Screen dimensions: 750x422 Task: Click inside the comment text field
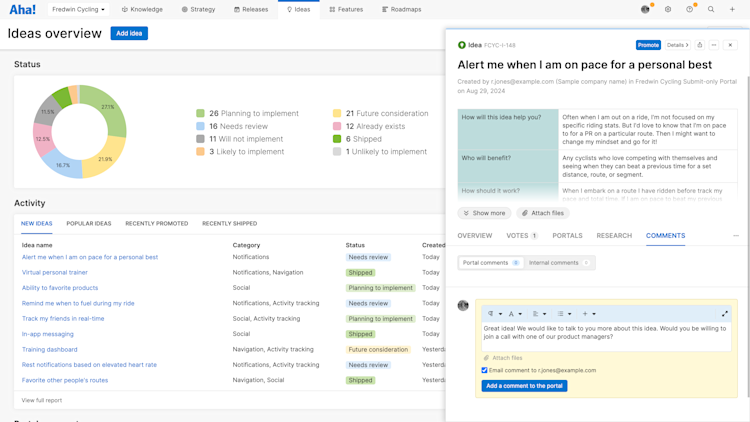[x=606, y=337]
